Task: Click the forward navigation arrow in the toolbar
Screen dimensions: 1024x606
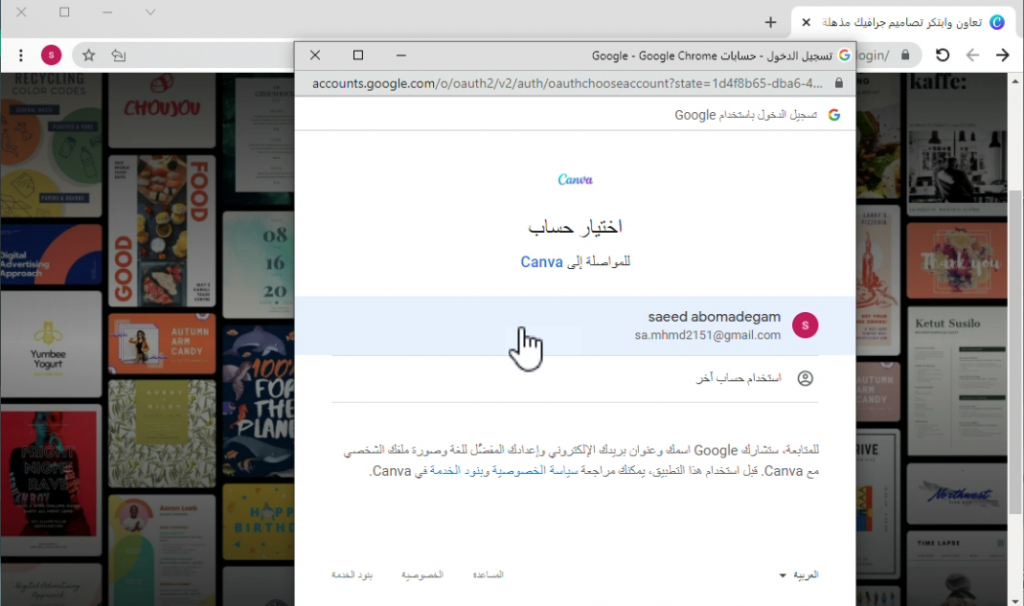Action: (x=1005, y=55)
